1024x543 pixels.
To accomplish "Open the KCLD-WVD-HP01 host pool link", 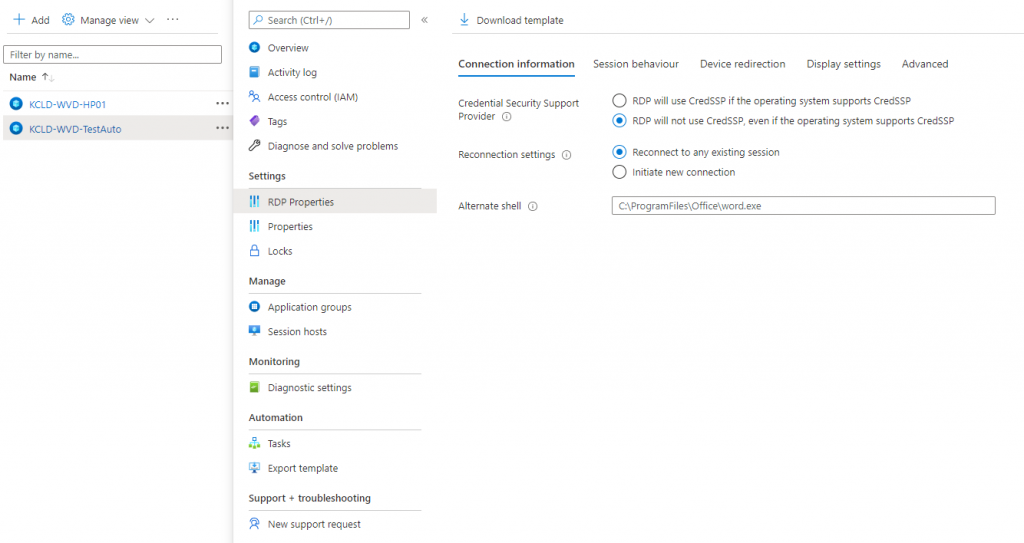I will [x=67, y=104].
